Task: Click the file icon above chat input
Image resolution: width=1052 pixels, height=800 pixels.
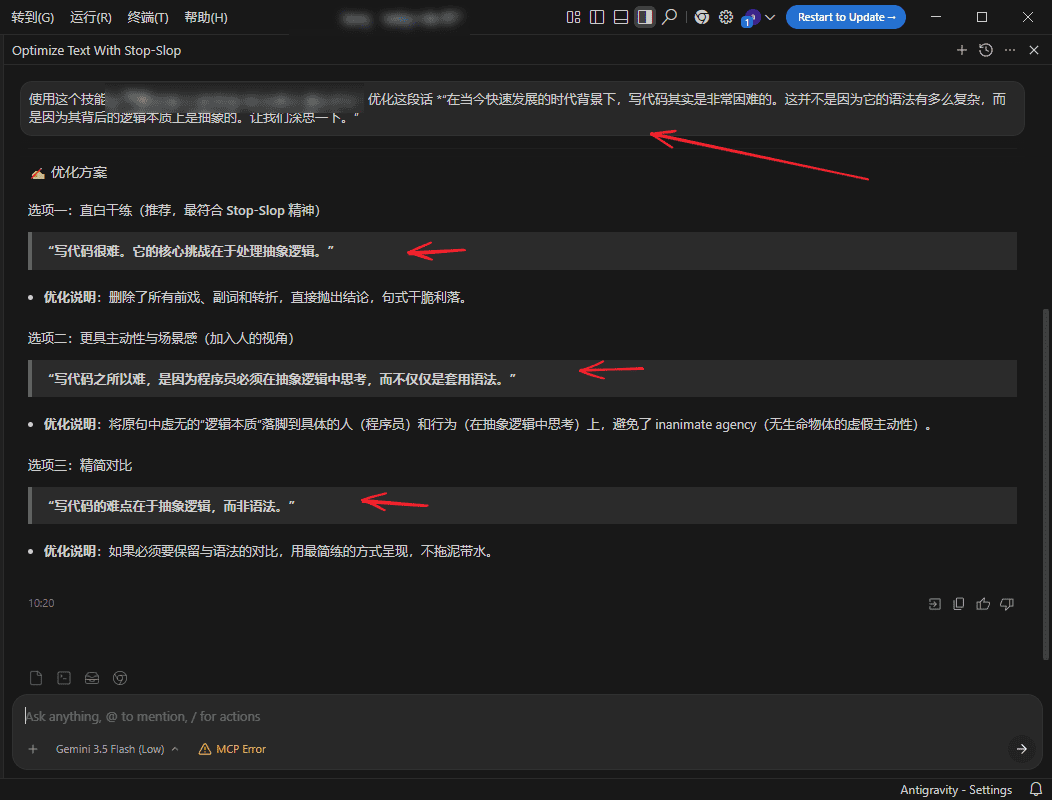Action: click(x=36, y=678)
